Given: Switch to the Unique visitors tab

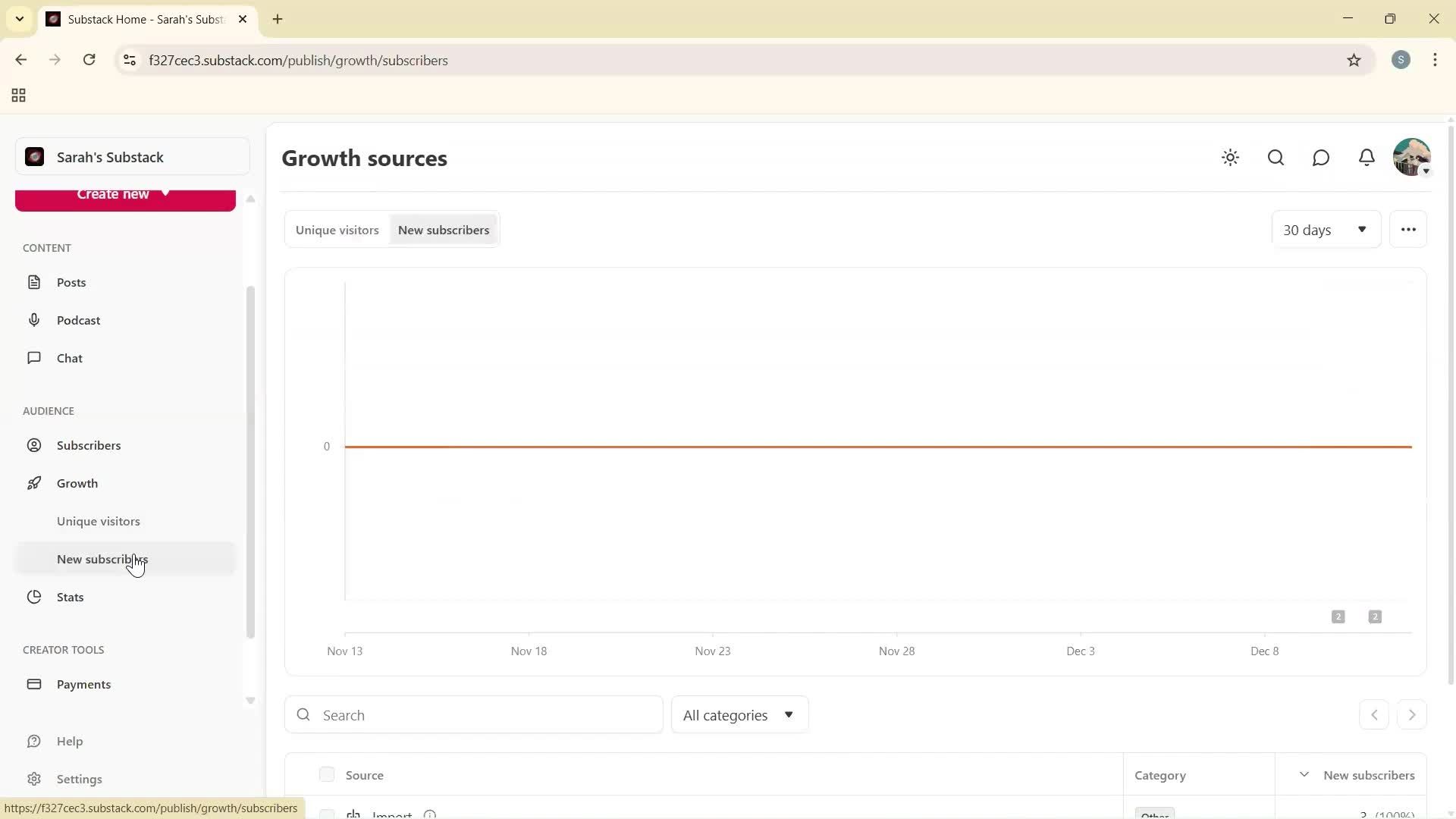Looking at the screenshot, I should pos(337,229).
